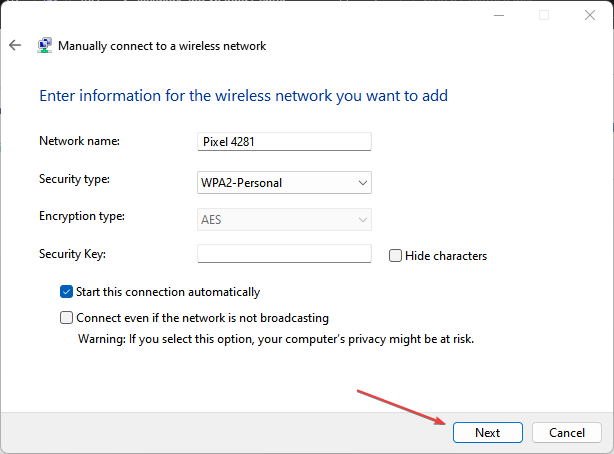The width and height of the screenshot is (614, 454).
Task: Go back using the back arrow
Action: (x=15, y=45)
